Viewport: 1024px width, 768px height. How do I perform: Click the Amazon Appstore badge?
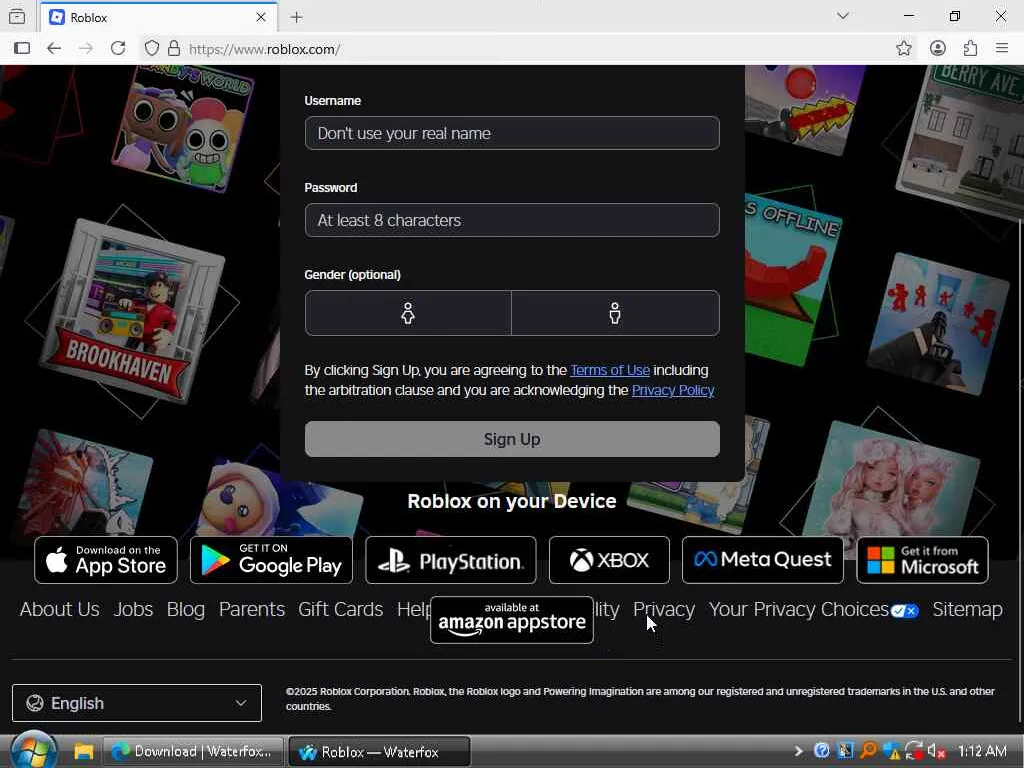512,620
